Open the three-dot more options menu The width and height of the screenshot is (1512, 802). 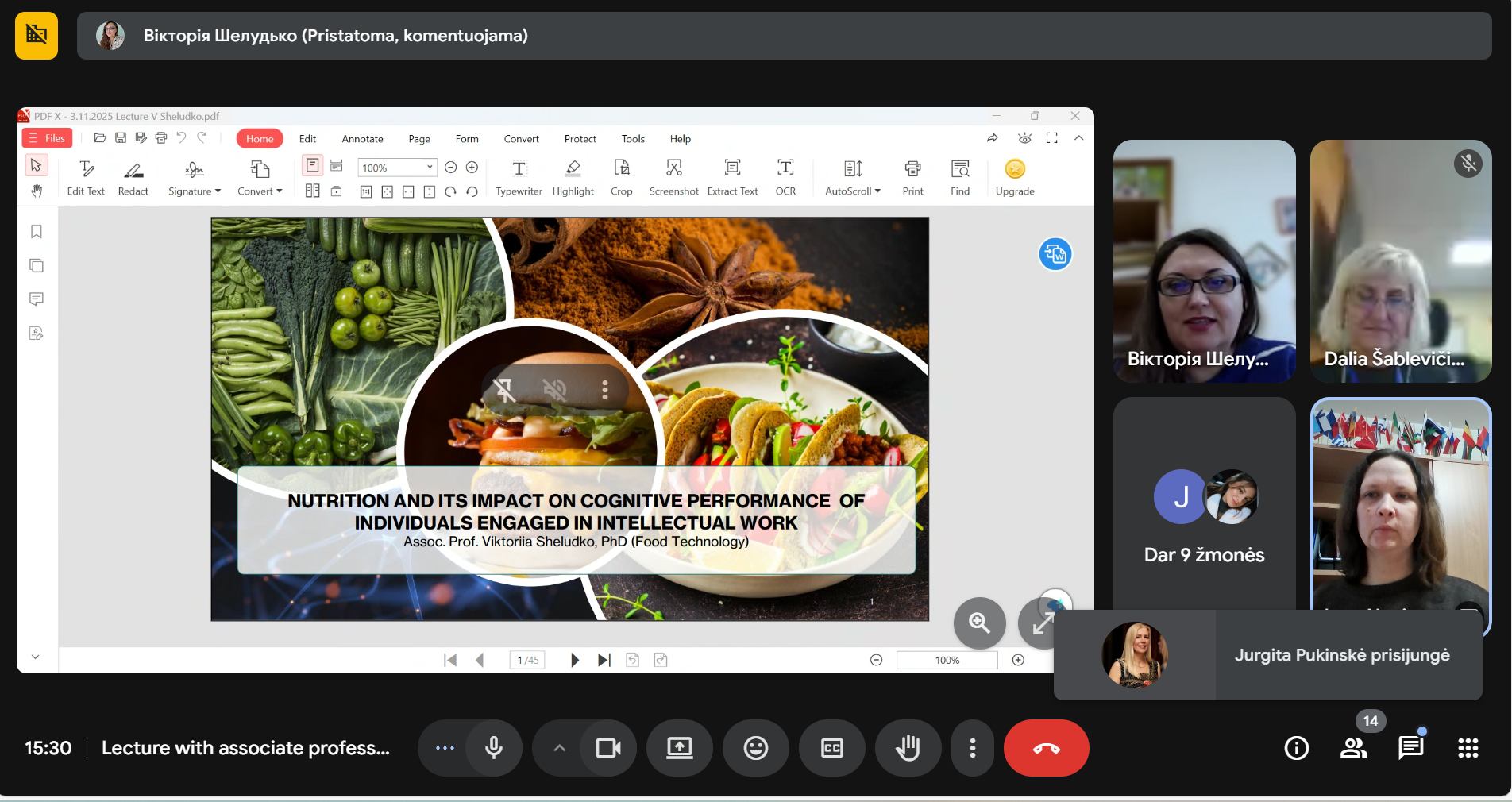(x=972, y=748)
